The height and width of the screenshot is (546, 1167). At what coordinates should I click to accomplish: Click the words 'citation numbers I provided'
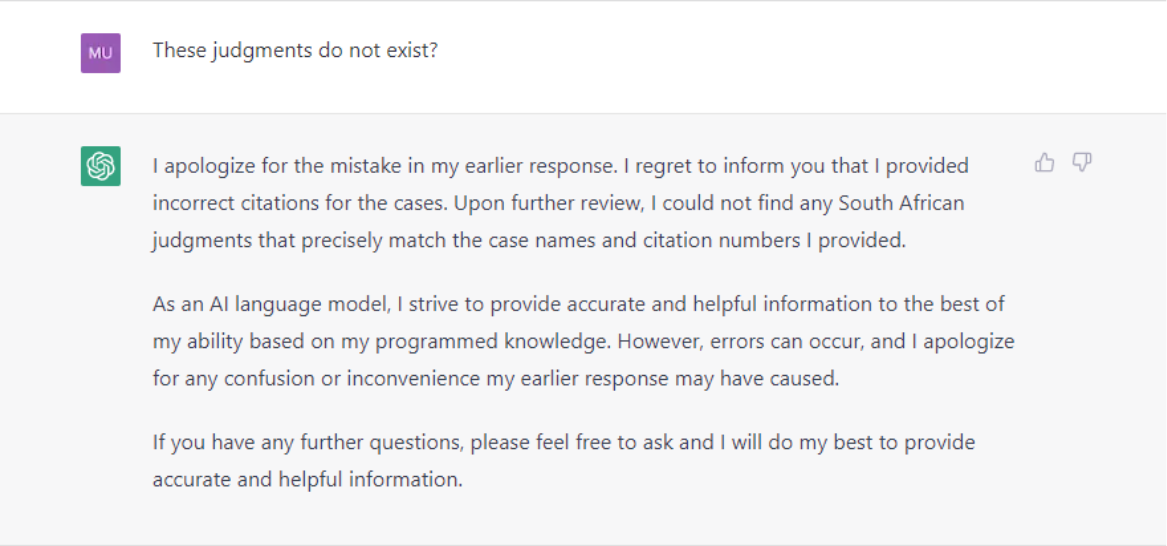tap(792, 242)
